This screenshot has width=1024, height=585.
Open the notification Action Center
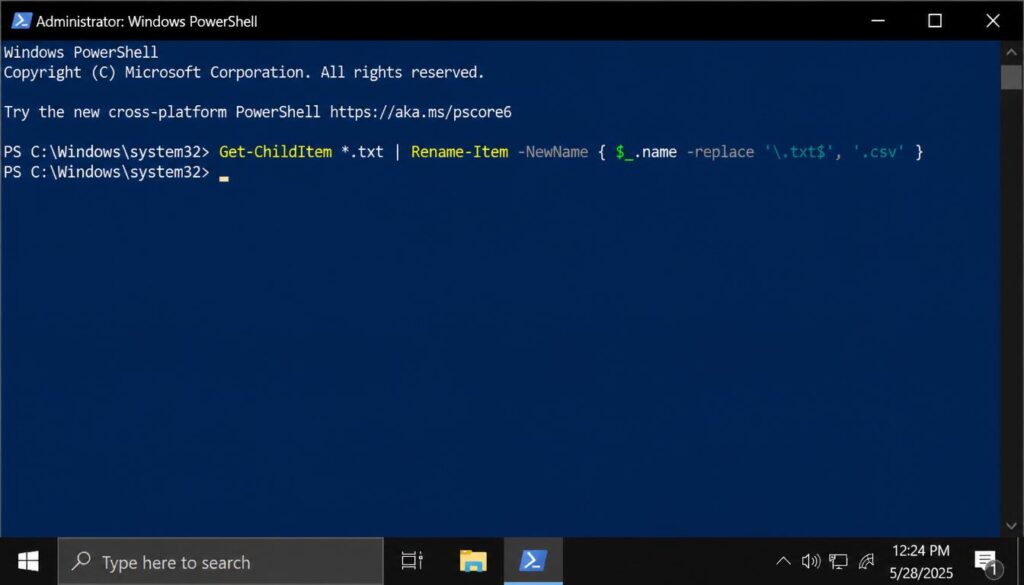click(x=985, y=561)
